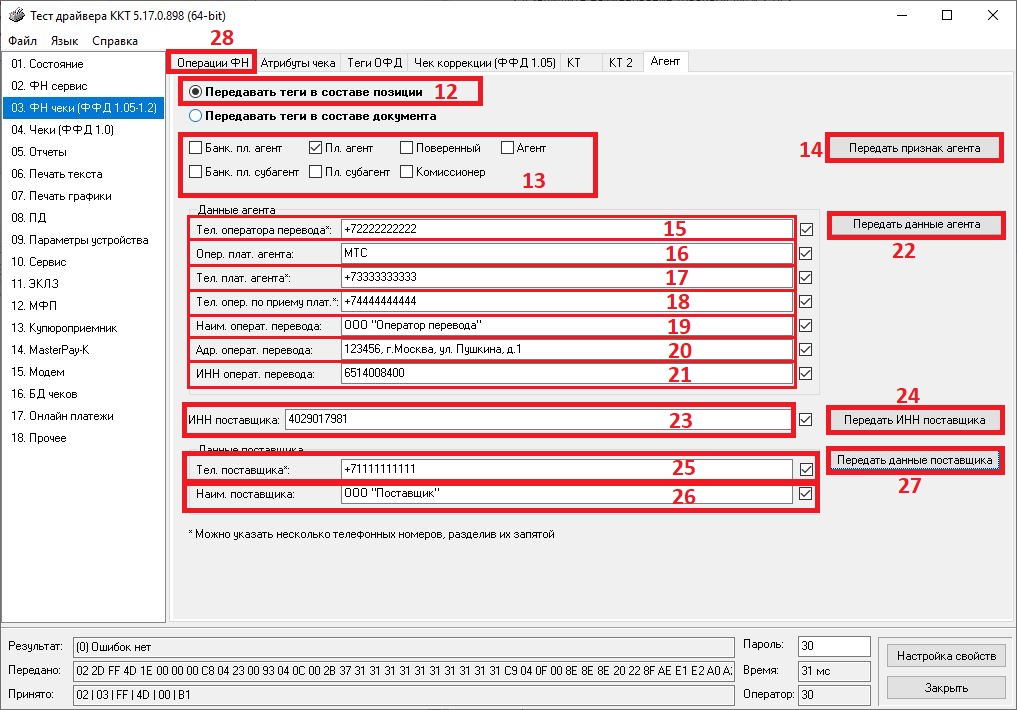Open the 'Справка' menu

click(x=115, y=41)
